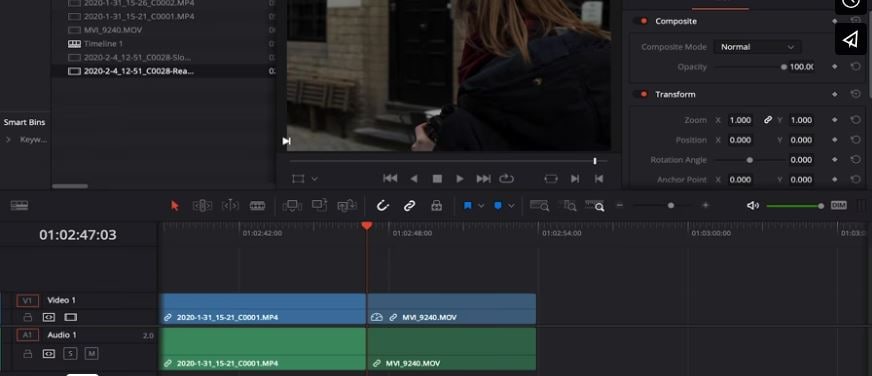The image size is (872, 376).
Task: Solo the Audio 1 track
Action: [x=70, y=353]
